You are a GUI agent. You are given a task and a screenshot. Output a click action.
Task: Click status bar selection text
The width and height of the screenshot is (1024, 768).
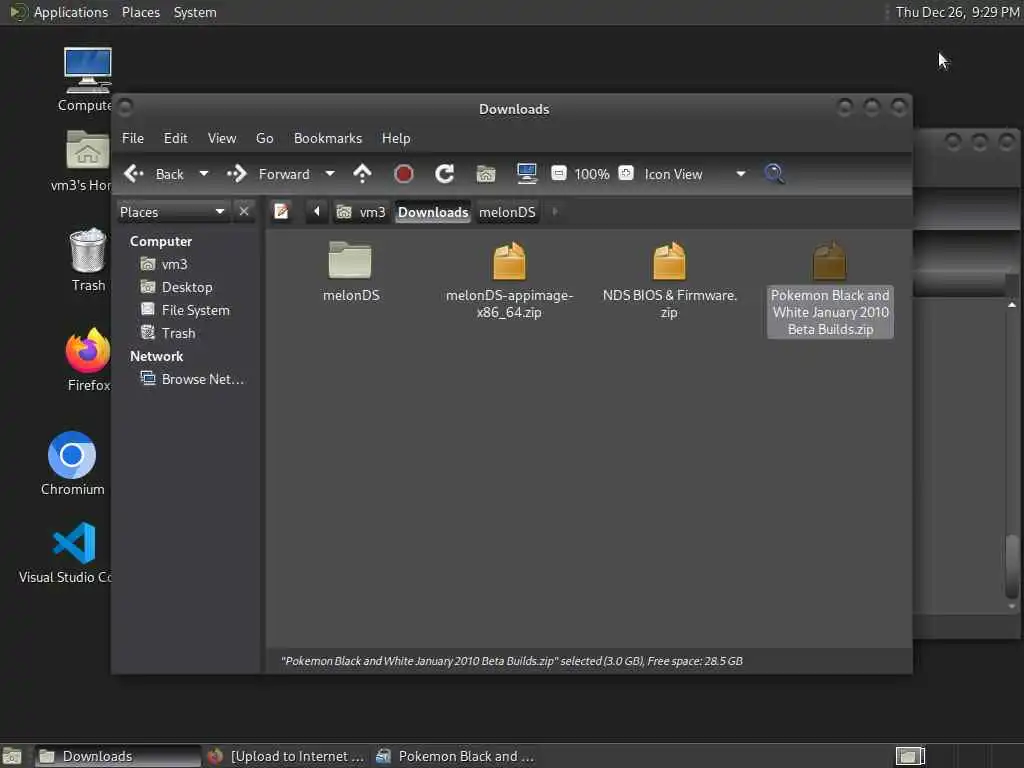(511, 661)
